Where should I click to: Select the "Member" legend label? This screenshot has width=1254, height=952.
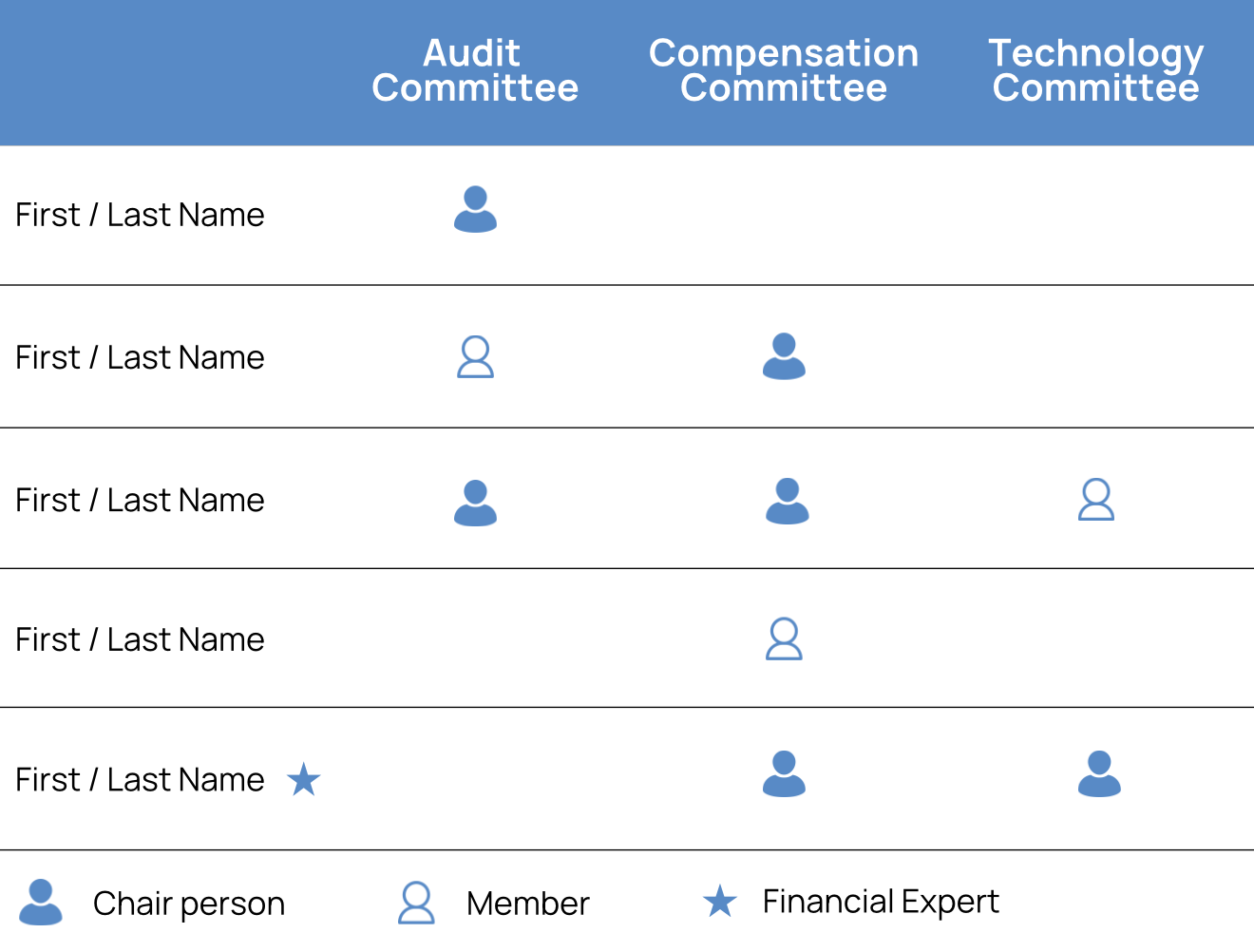527,904
